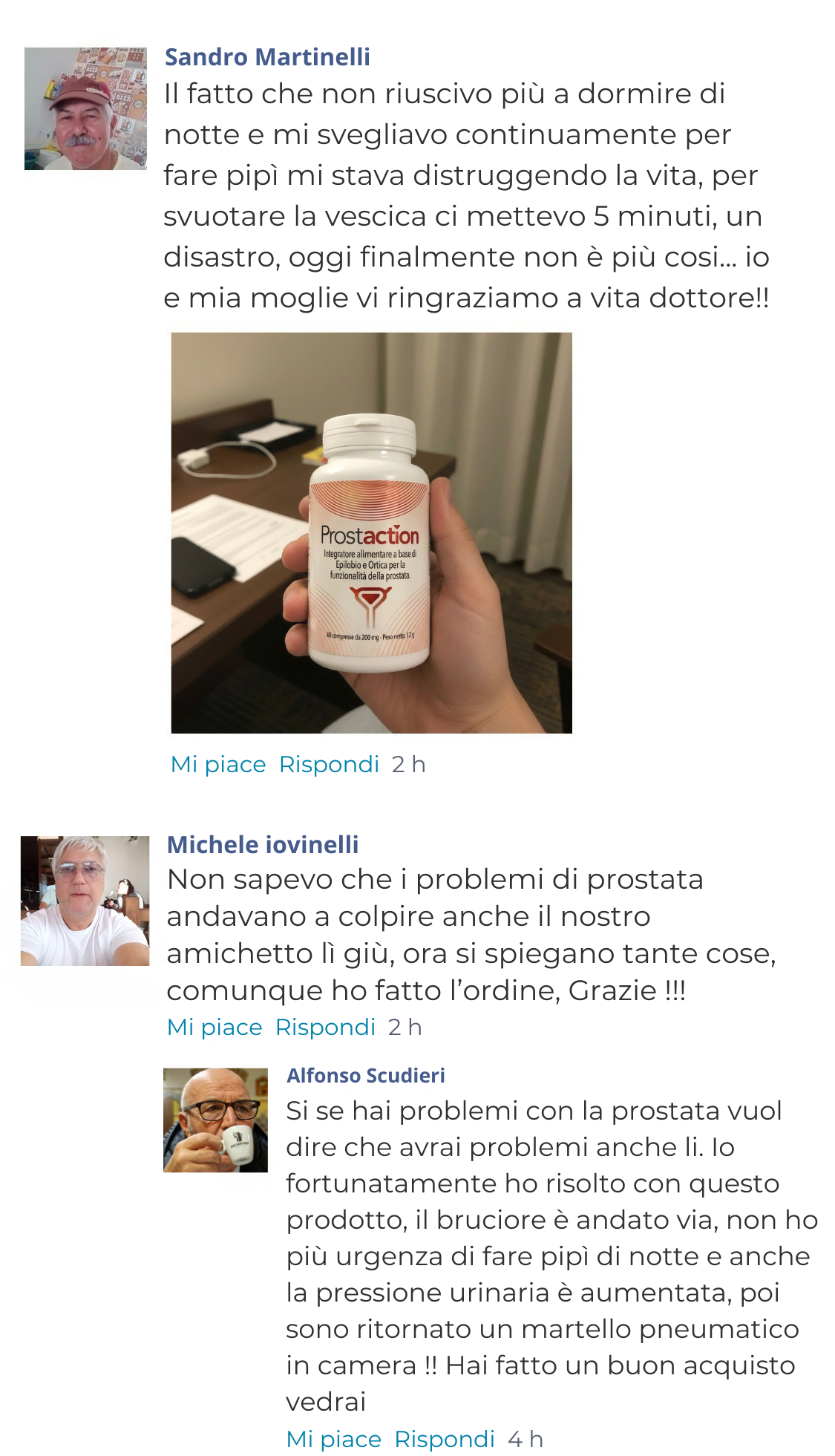
Task: Reply to Alfonso Scudieri's comment
Action: [445, 1439]
